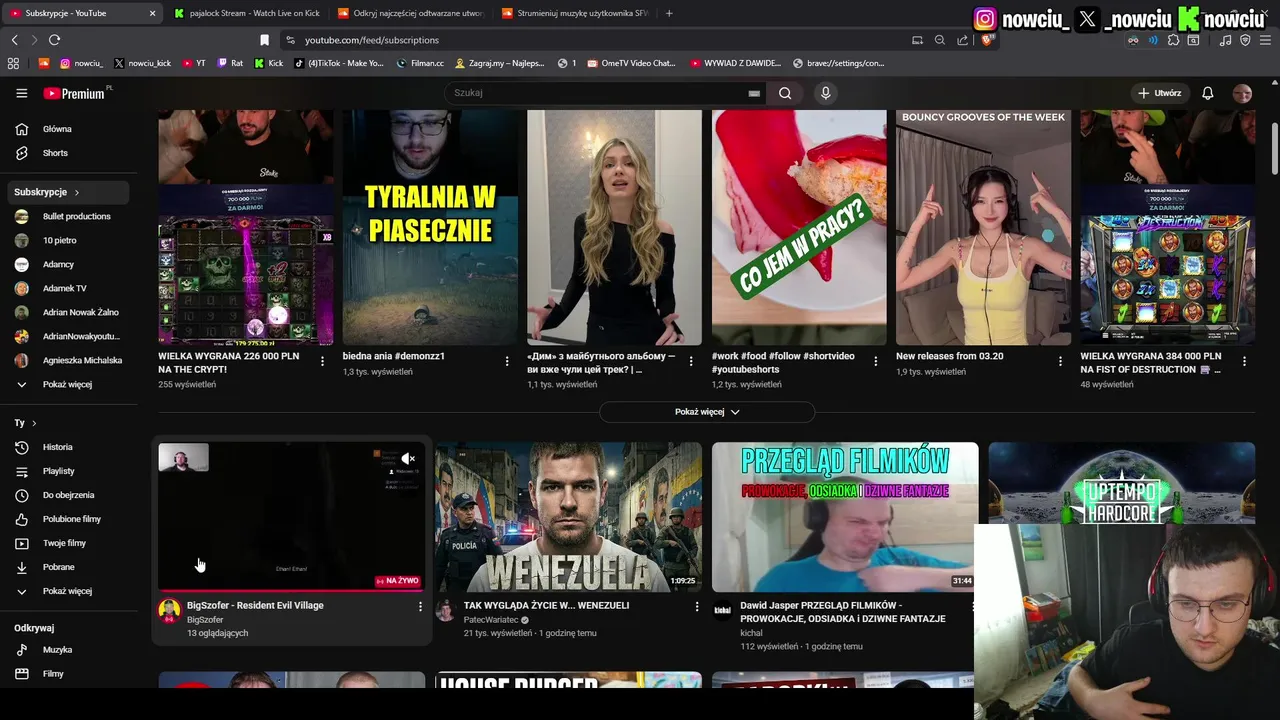Start voice search with the microphone icon

click(x=825, y=93)
